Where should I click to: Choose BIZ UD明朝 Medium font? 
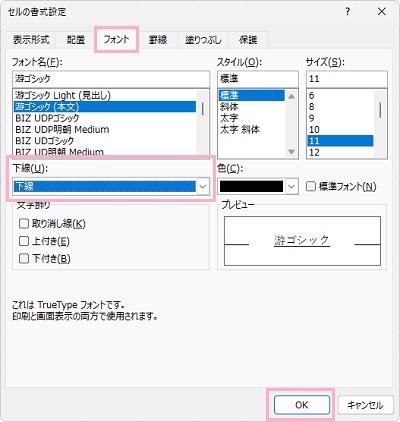click(x=104, y=152)
